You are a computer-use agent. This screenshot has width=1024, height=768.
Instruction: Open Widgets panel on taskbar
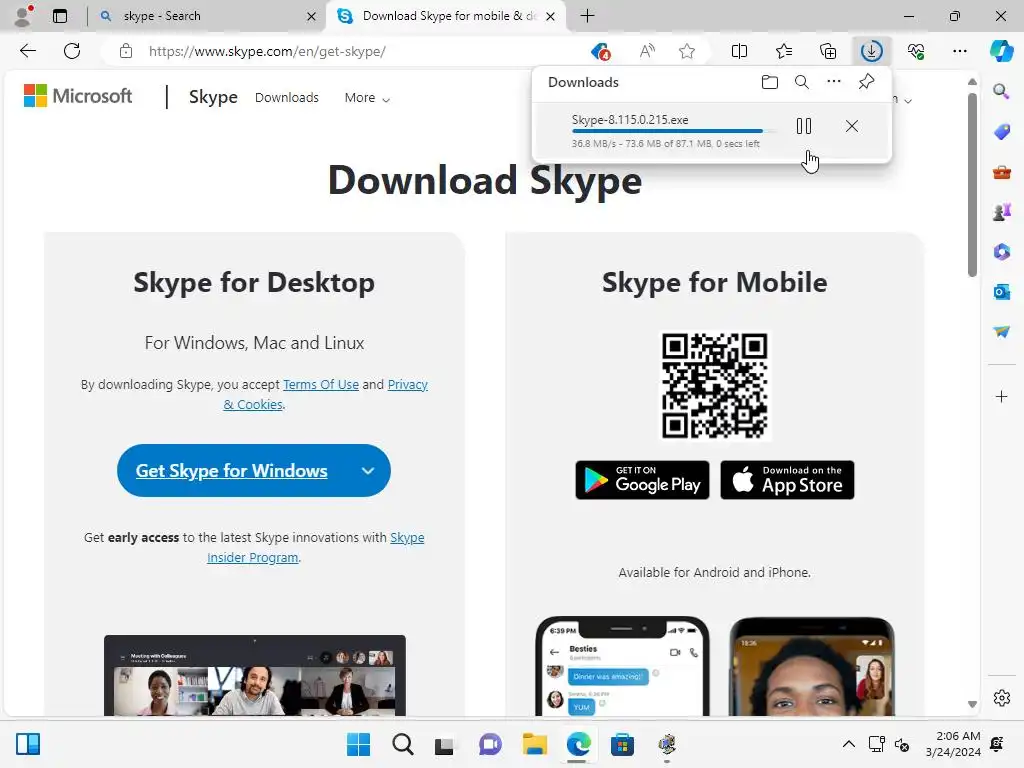coord(28,744)
